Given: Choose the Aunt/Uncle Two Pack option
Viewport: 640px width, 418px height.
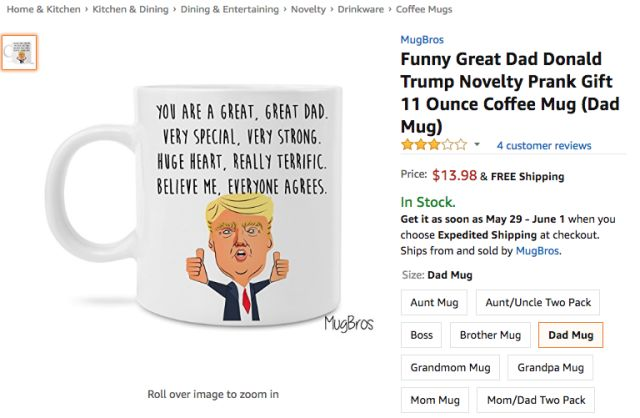Looking at the screenshot, I should (x=538, y=302).
